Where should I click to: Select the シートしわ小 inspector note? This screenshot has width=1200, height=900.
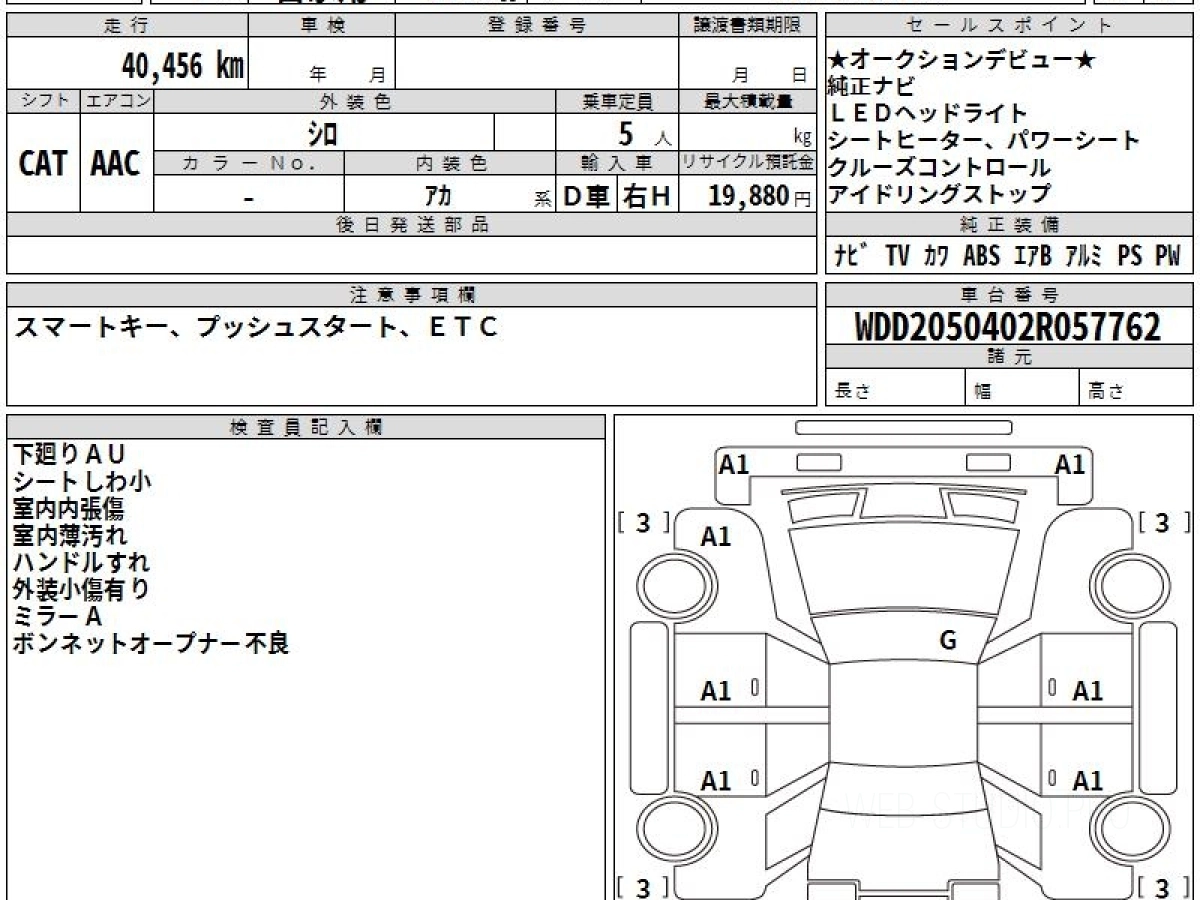(x=82, y=481)
